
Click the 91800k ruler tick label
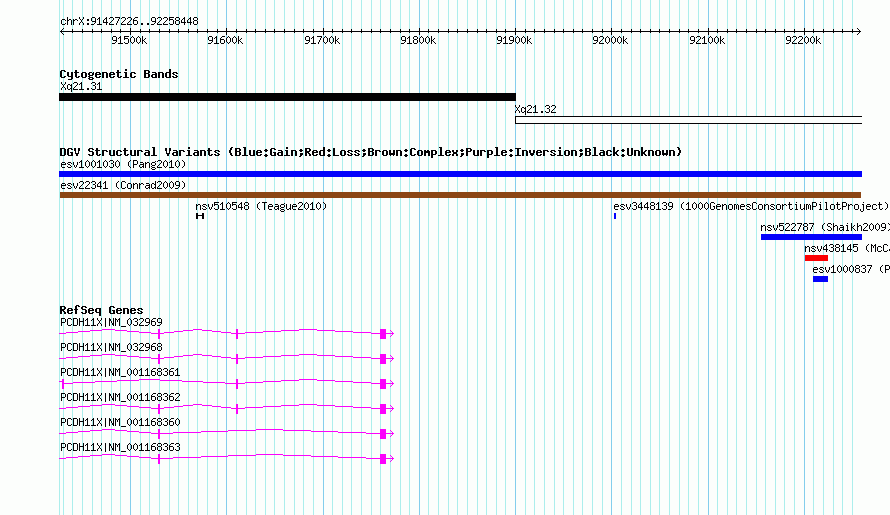418,40
